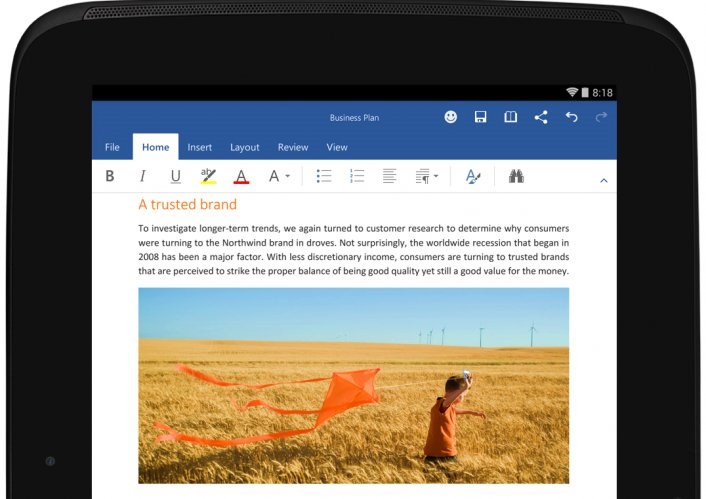Save the document with floppy icon
The height and width of the screenshot is (499, 706).
click(480, 117)
